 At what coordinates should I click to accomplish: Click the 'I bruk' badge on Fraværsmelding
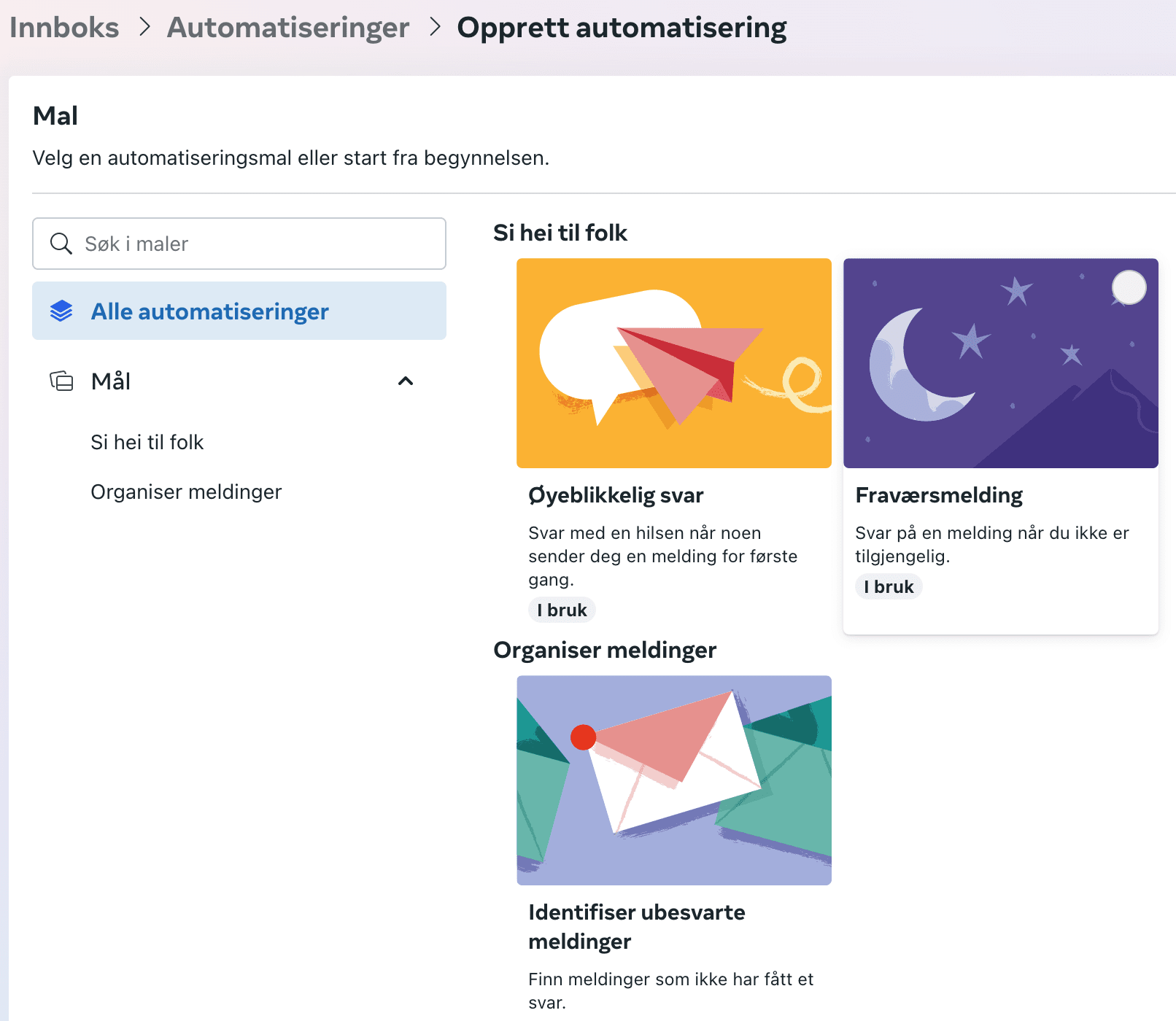pyautogui.click(x=888, y=586)
